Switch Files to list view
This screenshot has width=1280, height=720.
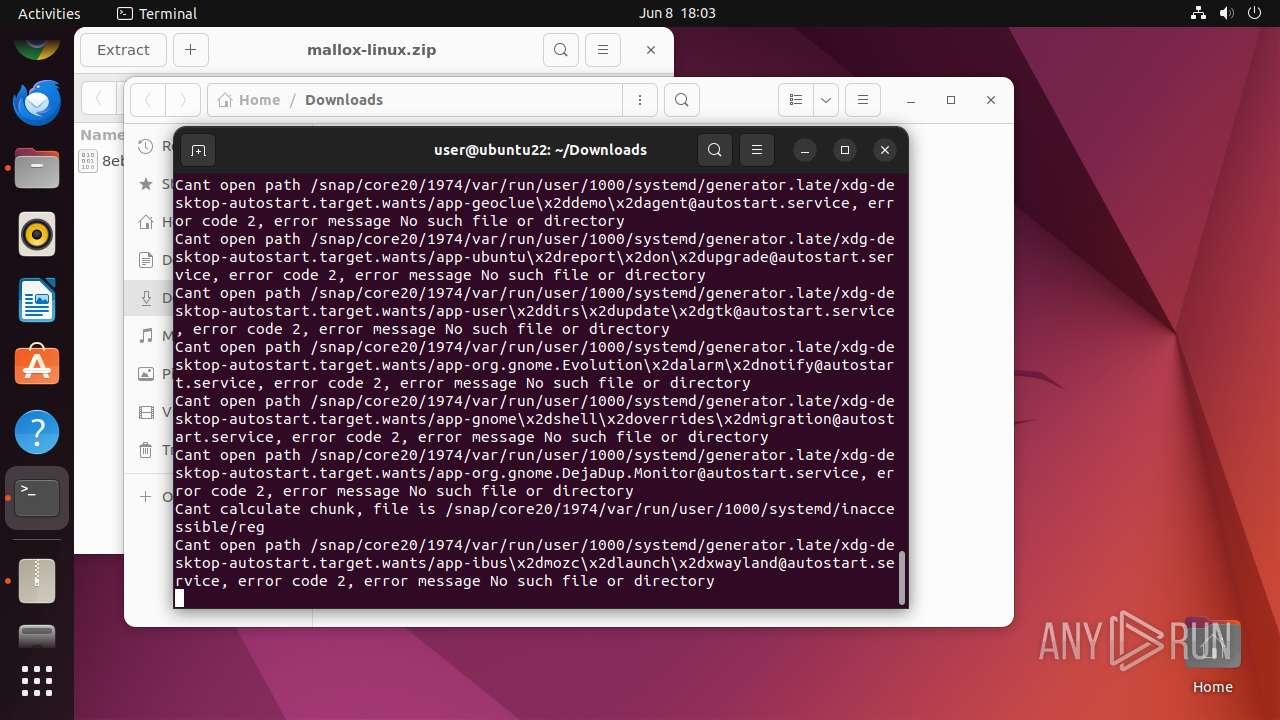796,100
